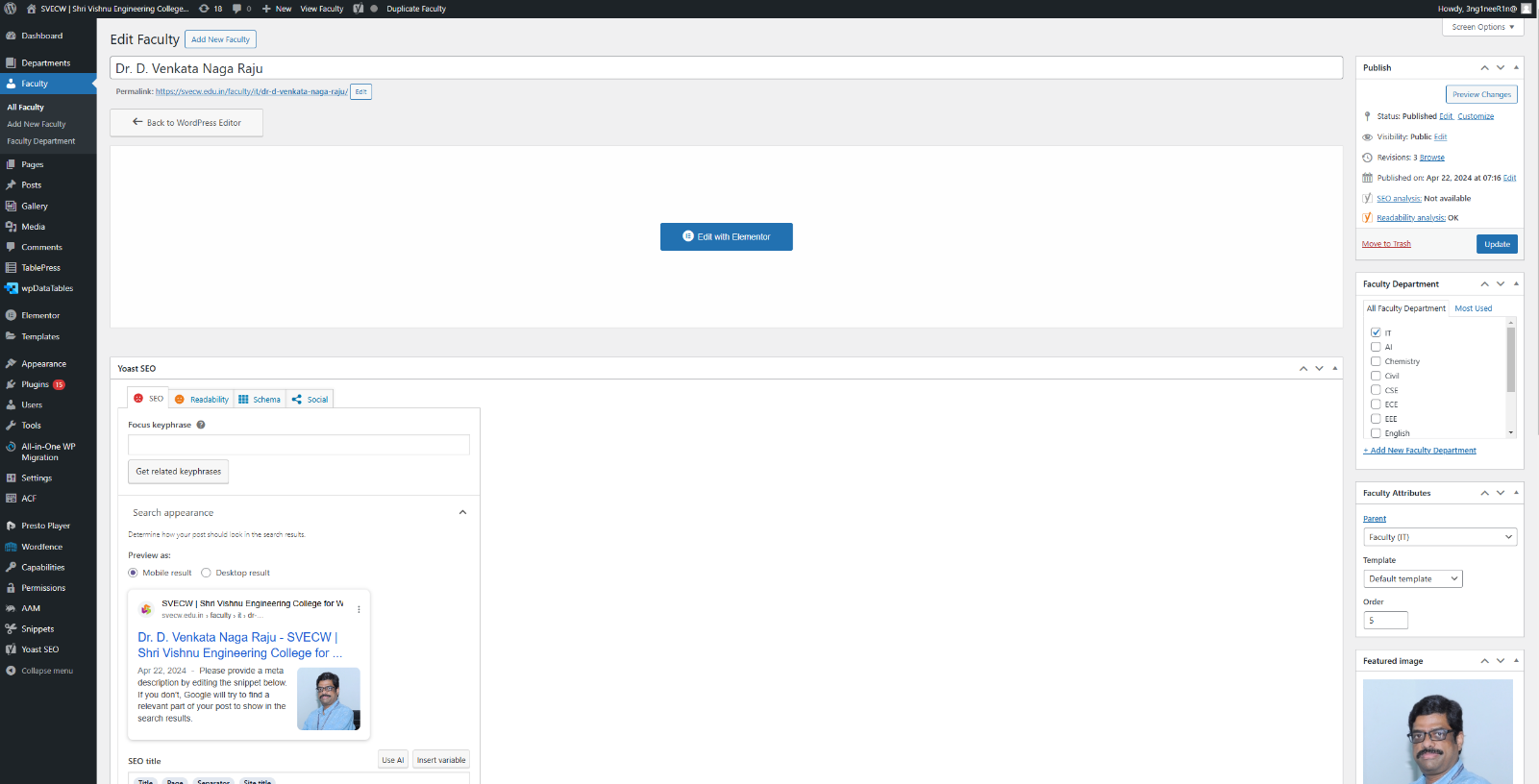Toggle the Publish panel
1539x784 pixels.
[1516, 67]
